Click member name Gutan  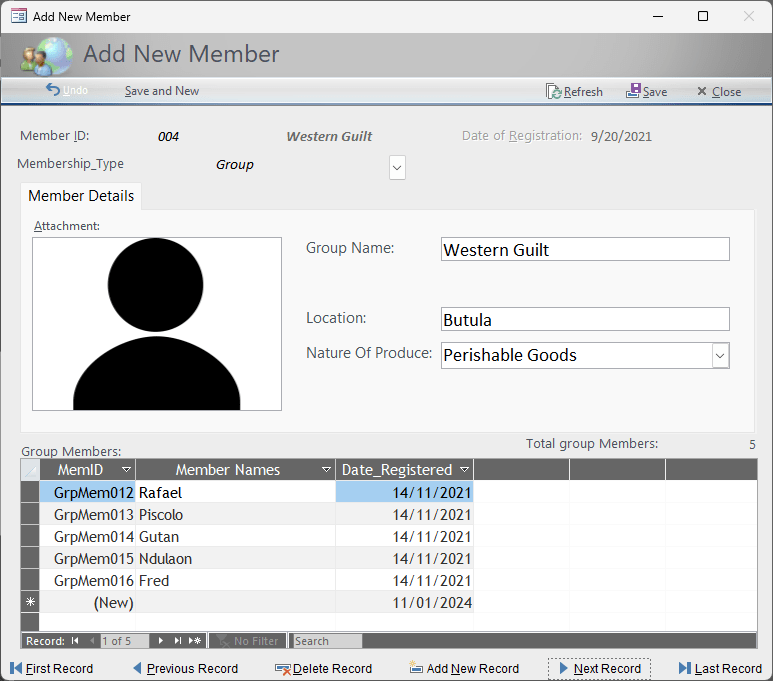159,537
